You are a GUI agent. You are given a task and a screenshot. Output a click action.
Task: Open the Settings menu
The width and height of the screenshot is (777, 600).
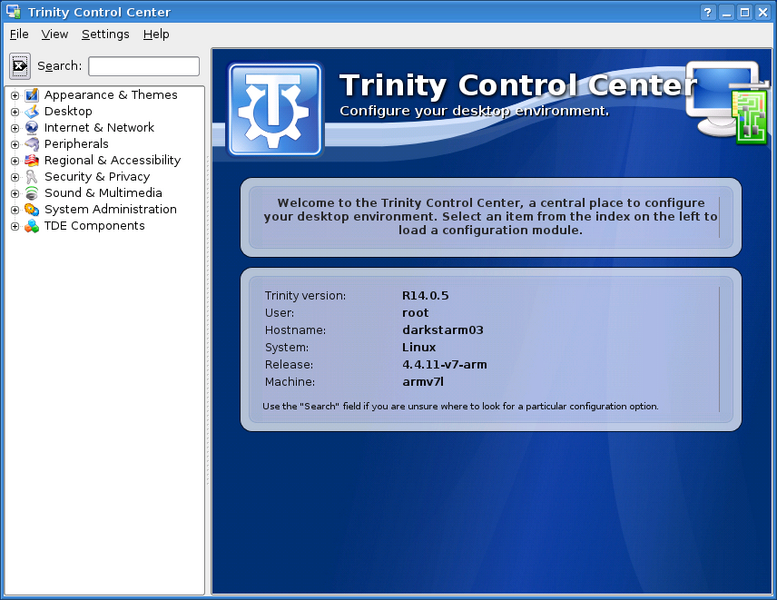[105, 34]
